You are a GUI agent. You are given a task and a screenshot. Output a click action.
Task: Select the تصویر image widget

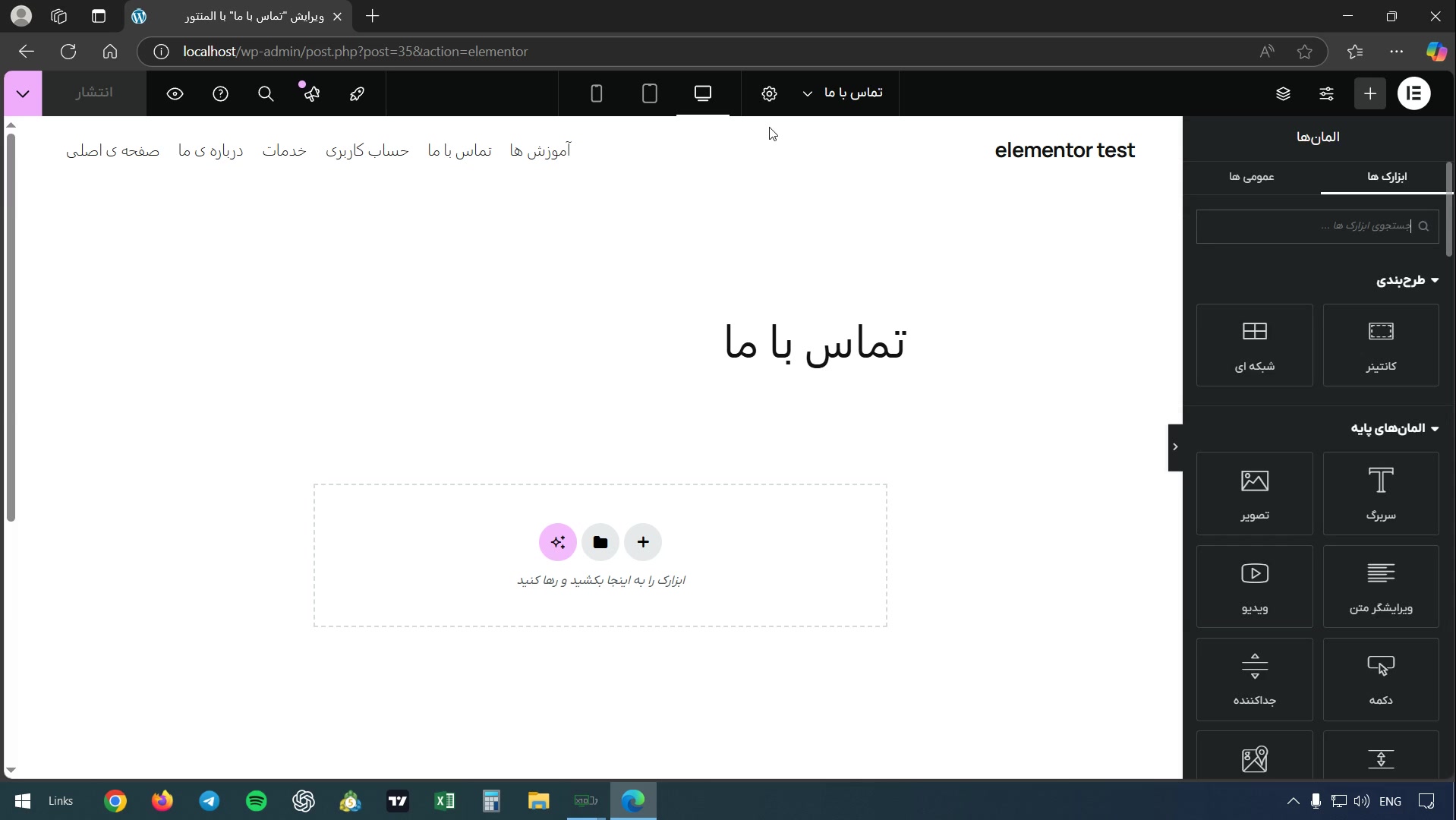(x=1255, y=494)
